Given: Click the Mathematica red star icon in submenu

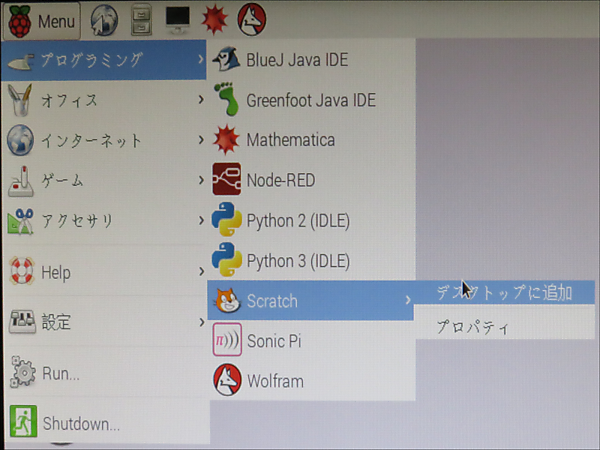Looking at the screenshot, I should tap(226, 140).
